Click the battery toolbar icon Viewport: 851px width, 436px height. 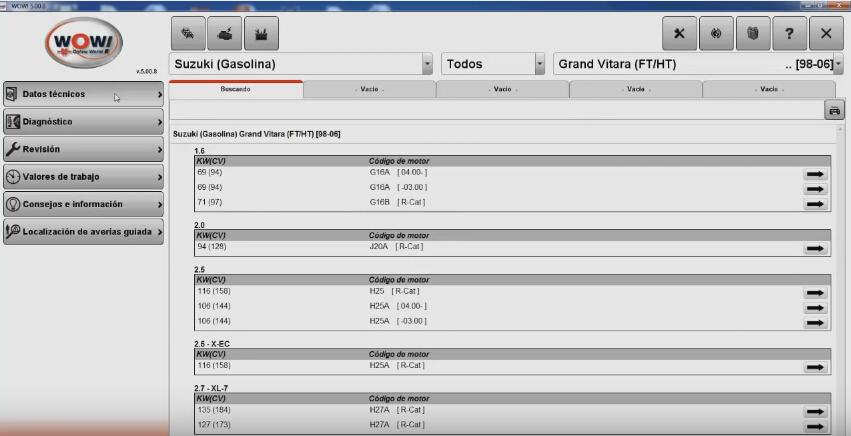(x=262, y=34)
